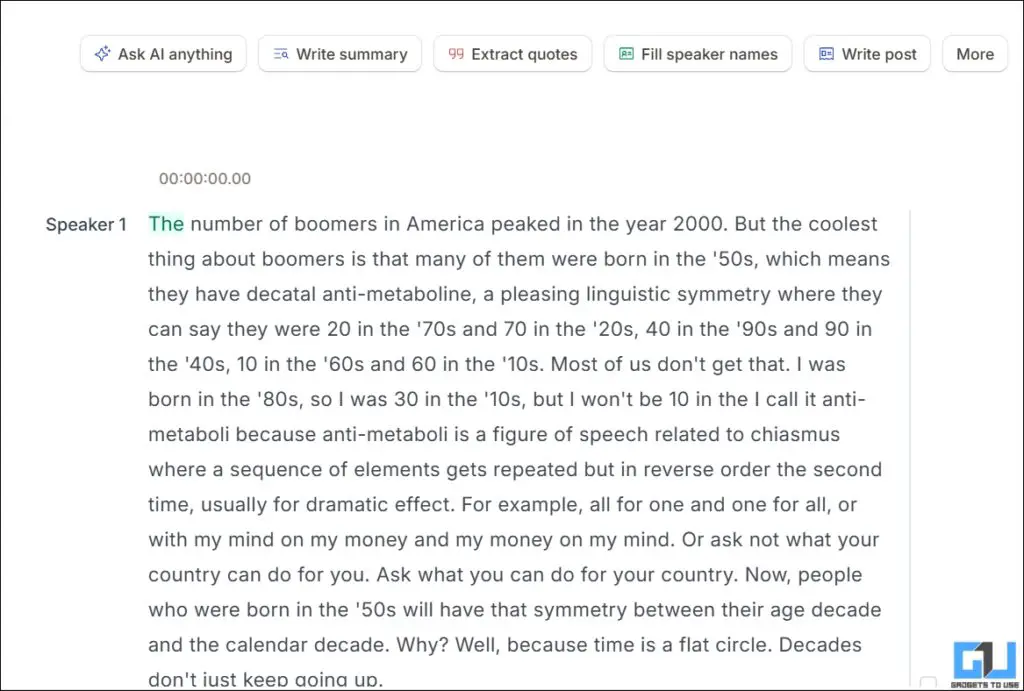This screenshot has width=1024, height=691.
Task: Open the More options menu
Action: [975, 54]
